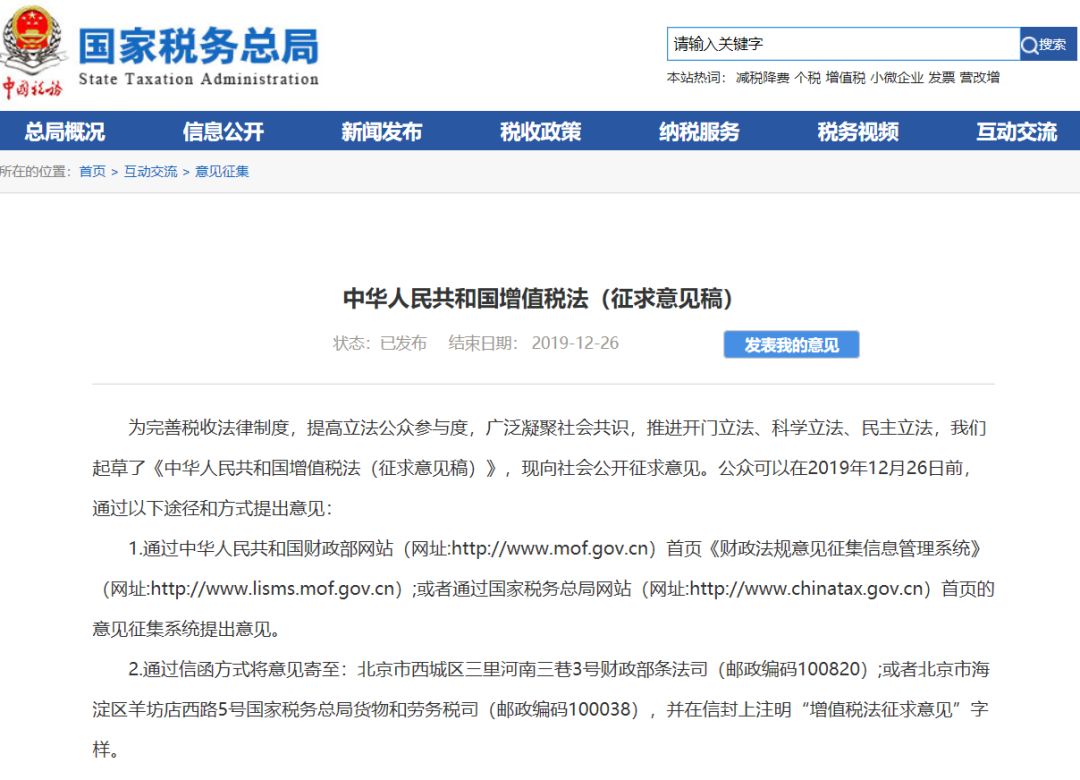Open the 个税 hot word link

pos(807,78)
